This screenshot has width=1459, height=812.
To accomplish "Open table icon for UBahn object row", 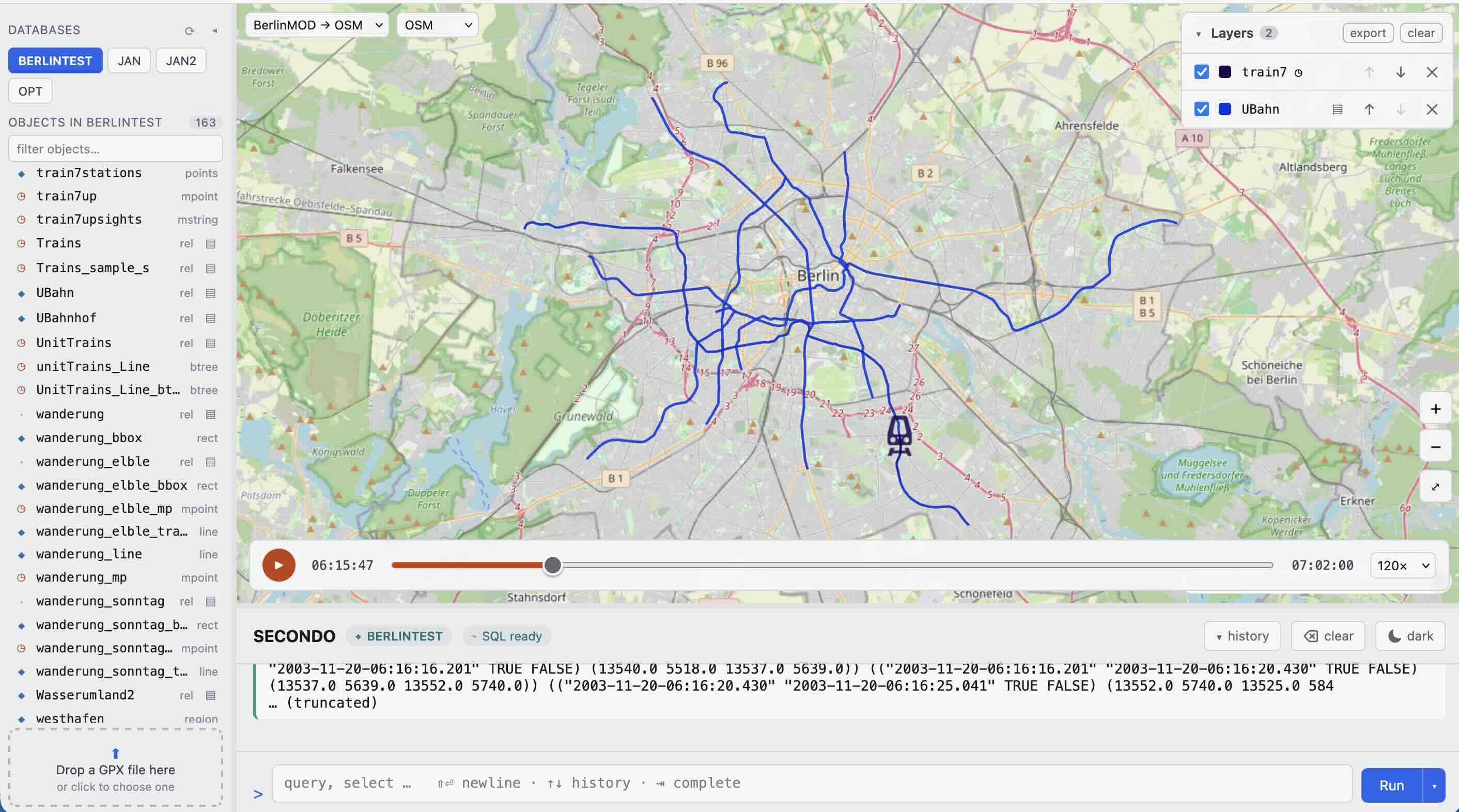I will tap(210, 293).
